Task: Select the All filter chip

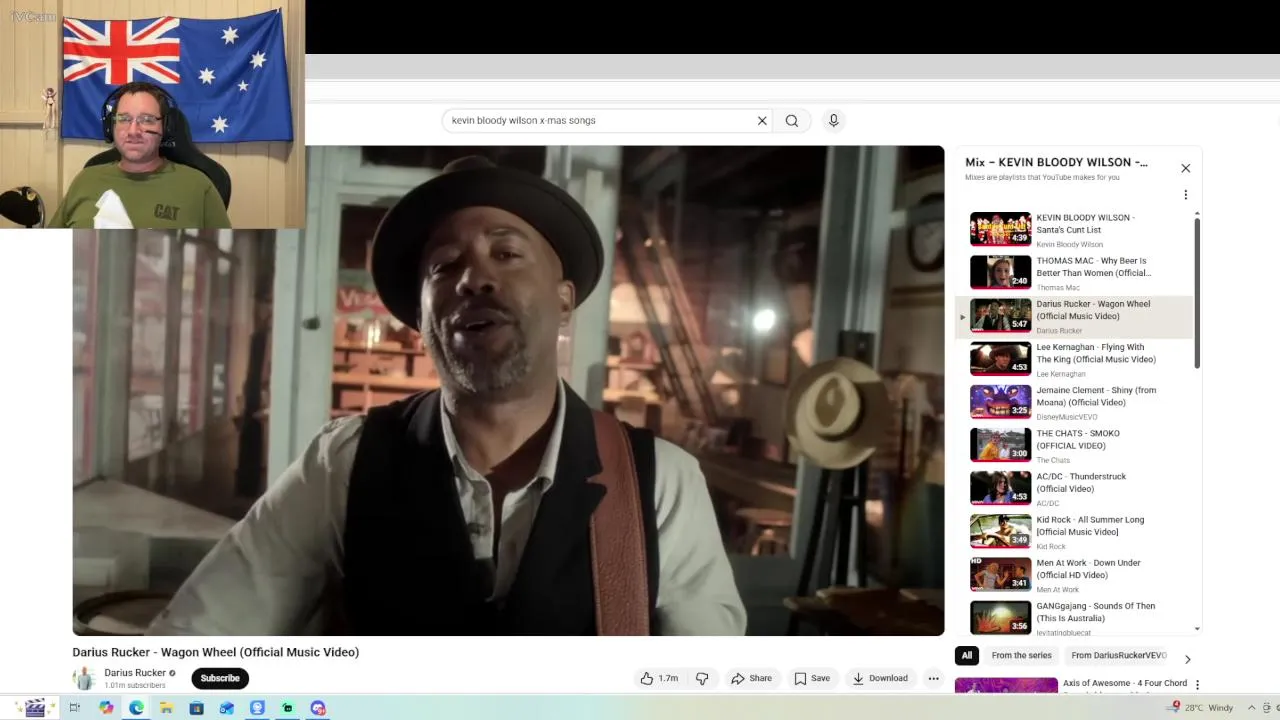Action: [x=966, y=656]
